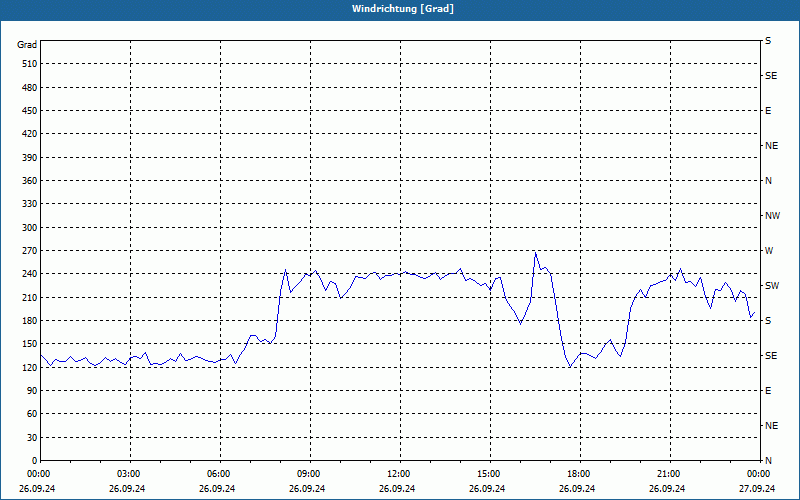Click the 15:00 time axis label
Image resolution: width=800 pixels, height=500 pixels.
click(x=489, y=474)
